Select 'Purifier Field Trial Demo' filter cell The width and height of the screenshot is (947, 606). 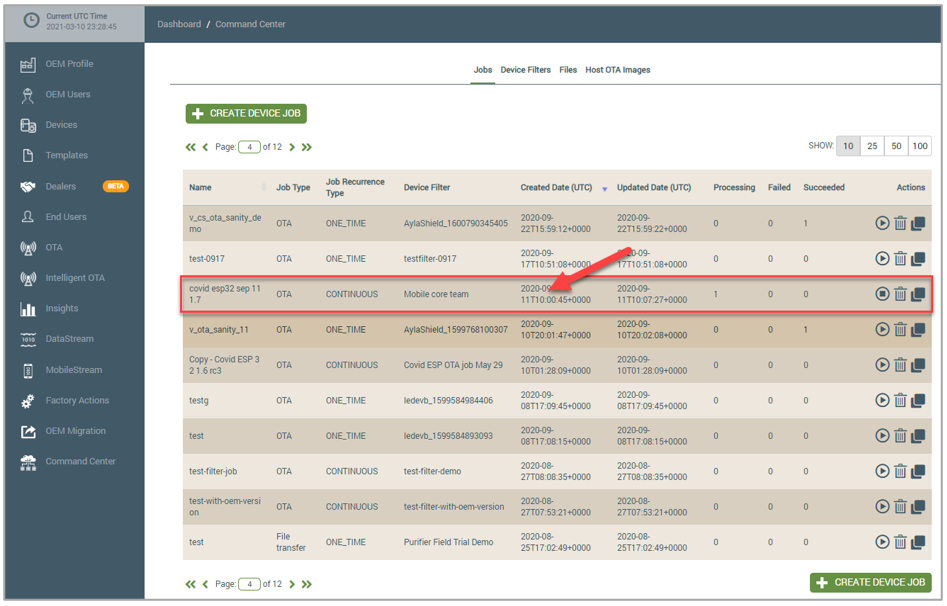pyautogui.click(x=449, y=542)
